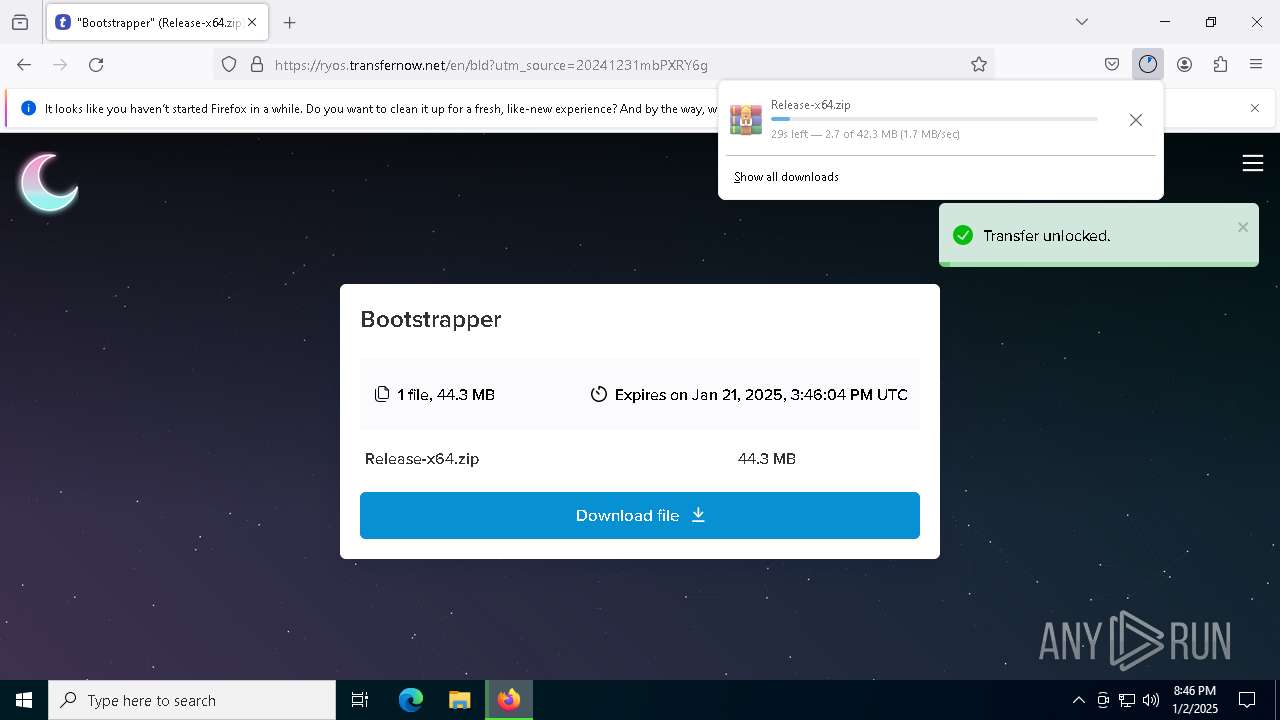This screenshot has width=1280, height=720.
Task: Click the expiry date text
Action: pos(761,395)
